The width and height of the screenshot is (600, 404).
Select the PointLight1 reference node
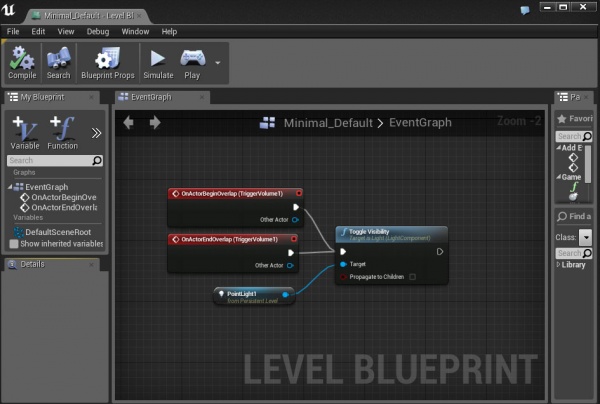(x=254, y=296)
